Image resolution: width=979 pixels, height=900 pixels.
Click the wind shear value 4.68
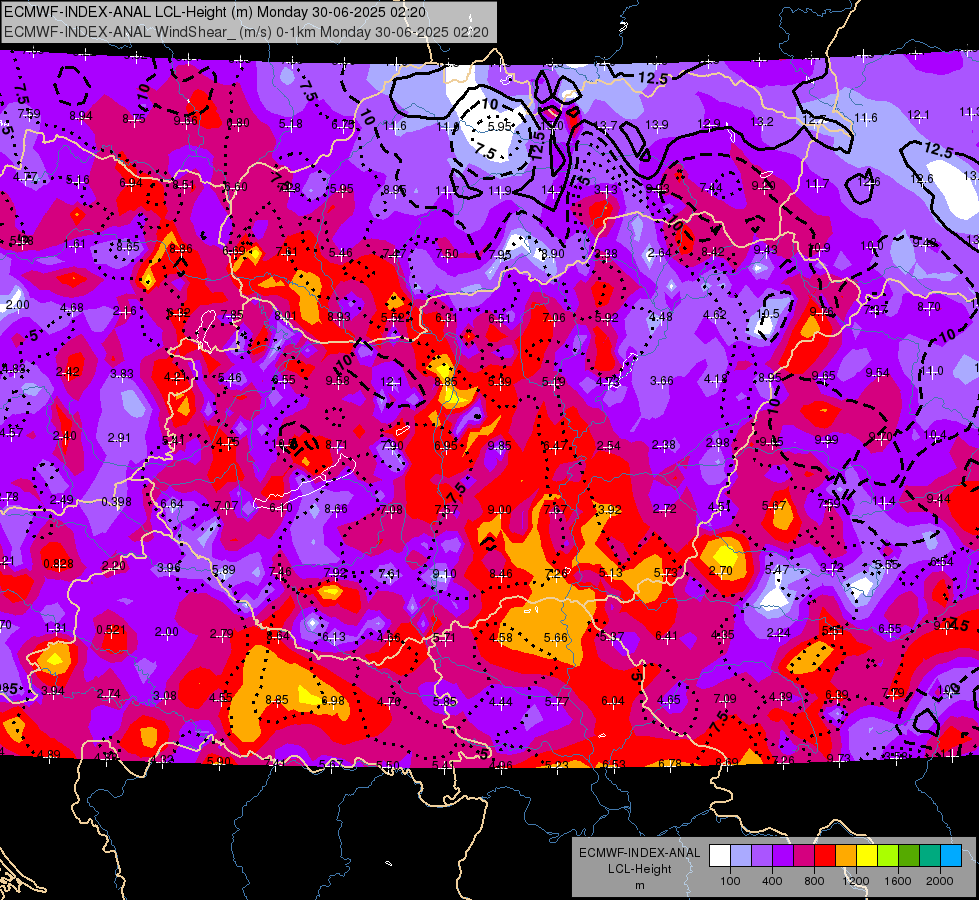(72, 307)
